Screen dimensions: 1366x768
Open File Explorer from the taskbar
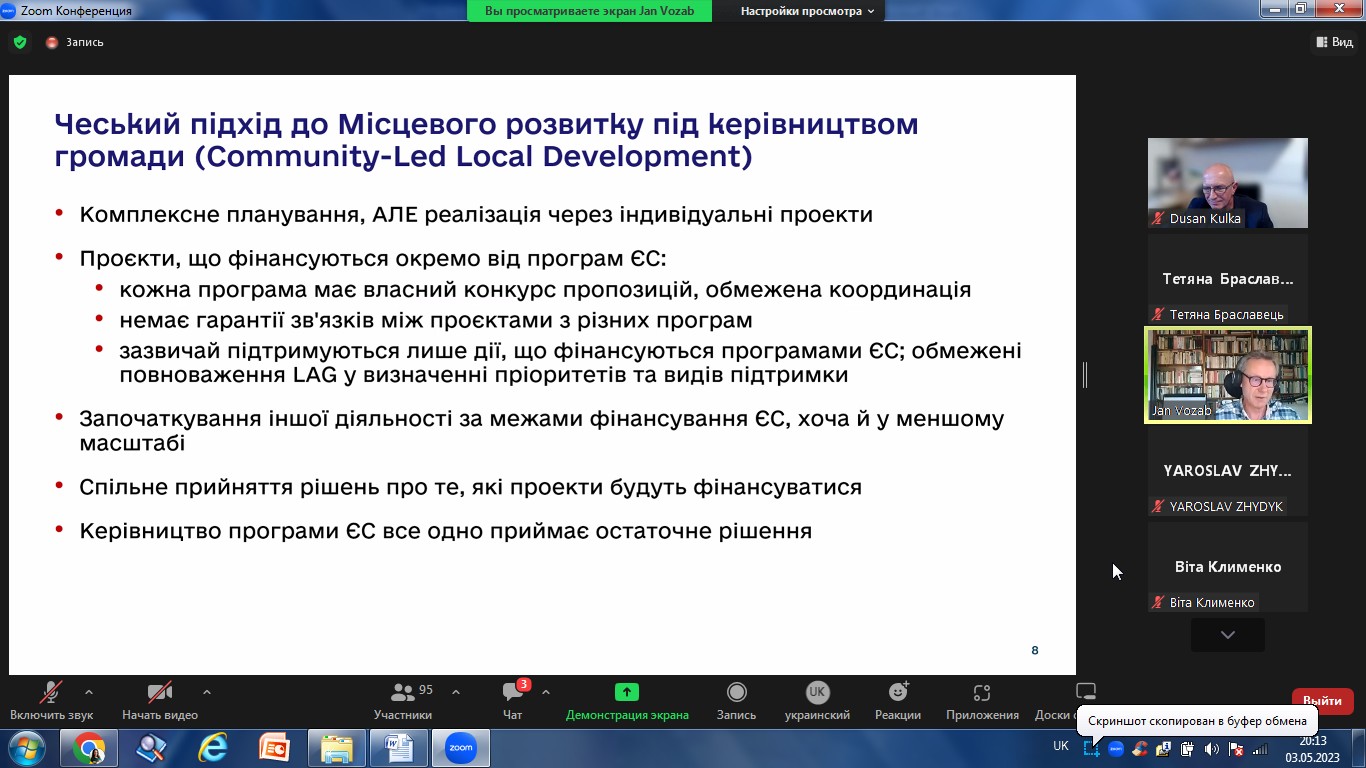(x=337, y=748)
